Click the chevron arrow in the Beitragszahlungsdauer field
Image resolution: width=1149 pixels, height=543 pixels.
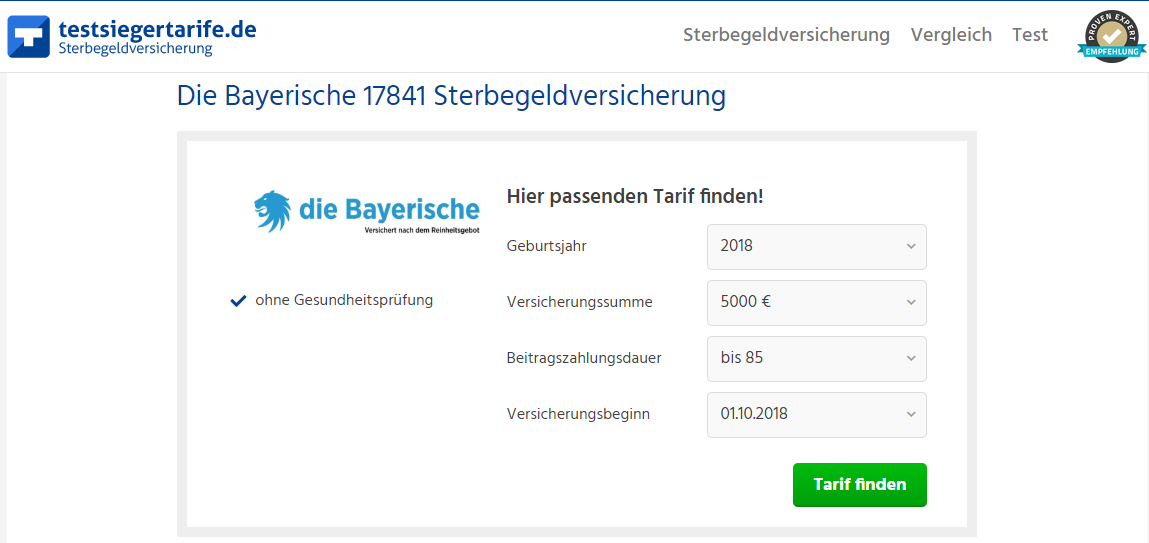coord(911,359)
